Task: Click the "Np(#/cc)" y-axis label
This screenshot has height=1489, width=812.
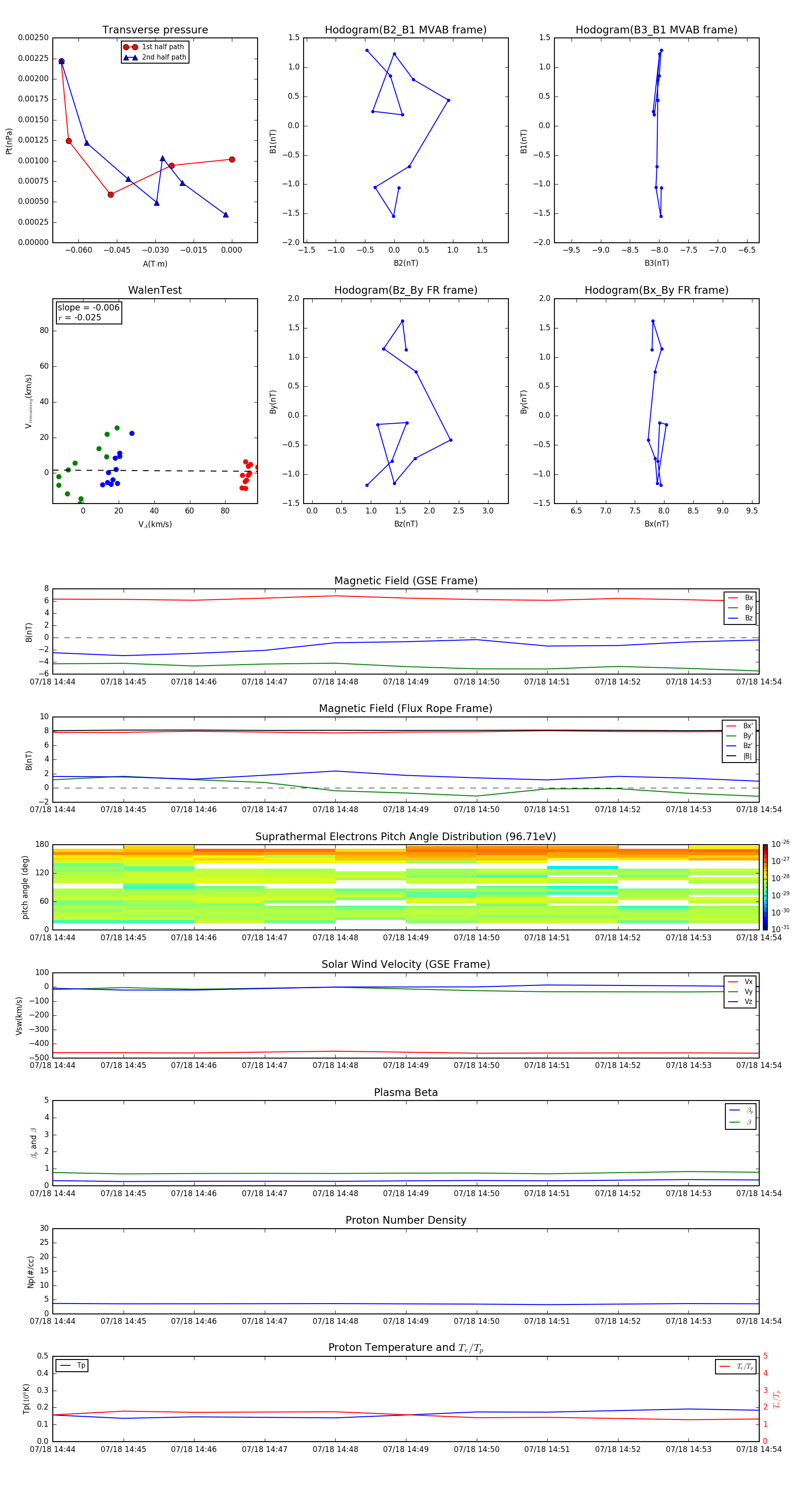Action: click(31, 1271)
